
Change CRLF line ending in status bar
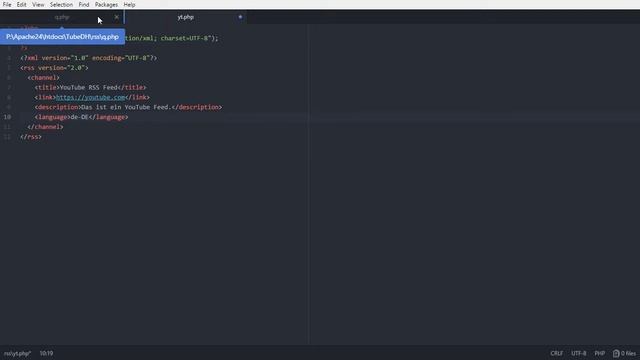pos(556,353)
